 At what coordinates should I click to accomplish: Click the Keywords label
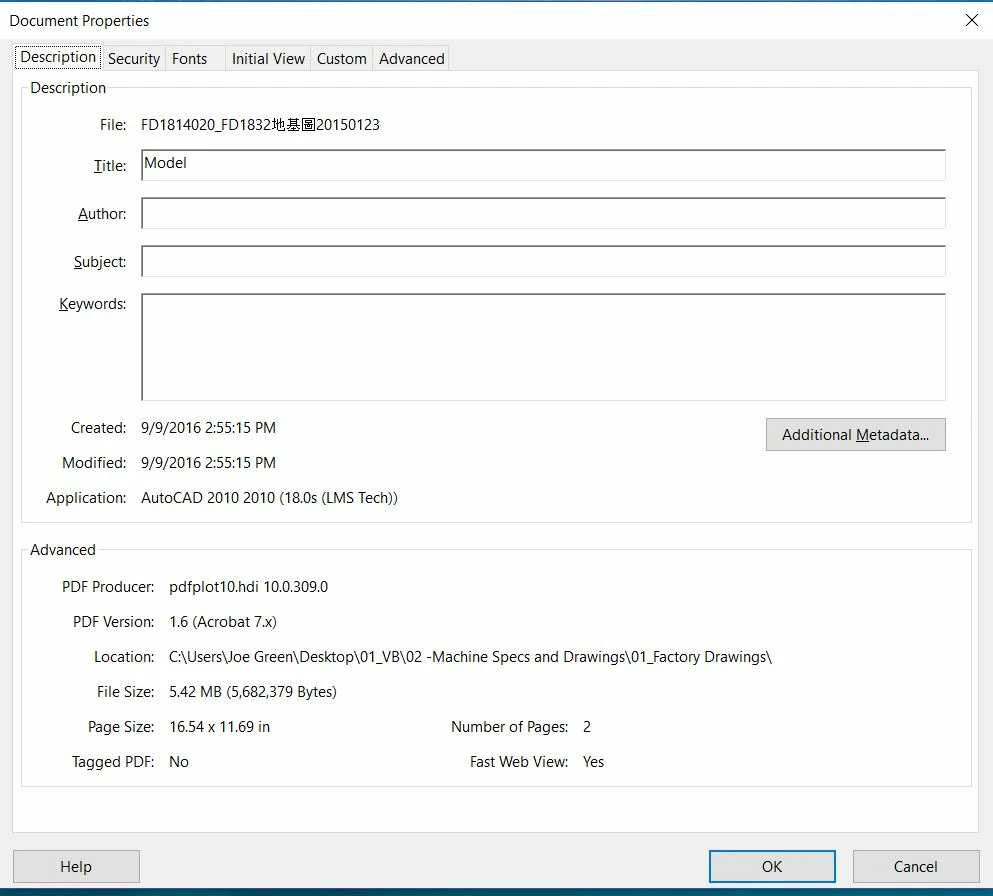[x=92, y=304]
